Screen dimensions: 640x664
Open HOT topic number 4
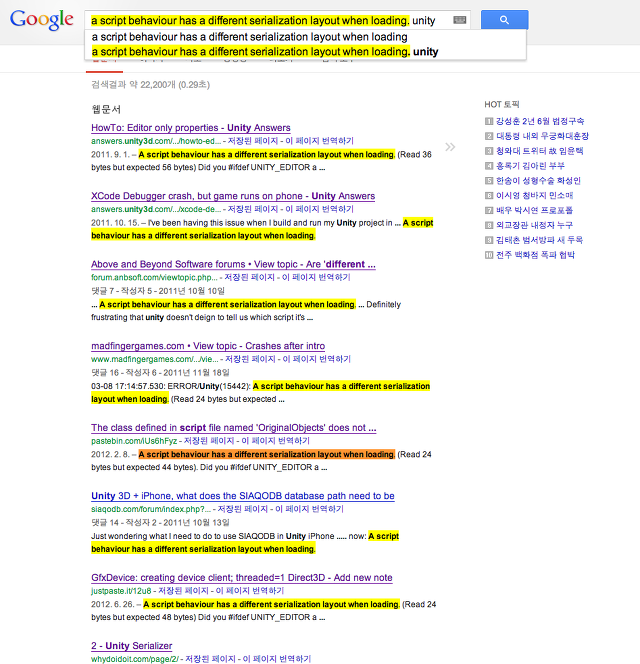pyautogui.click(x=530, y=166)
